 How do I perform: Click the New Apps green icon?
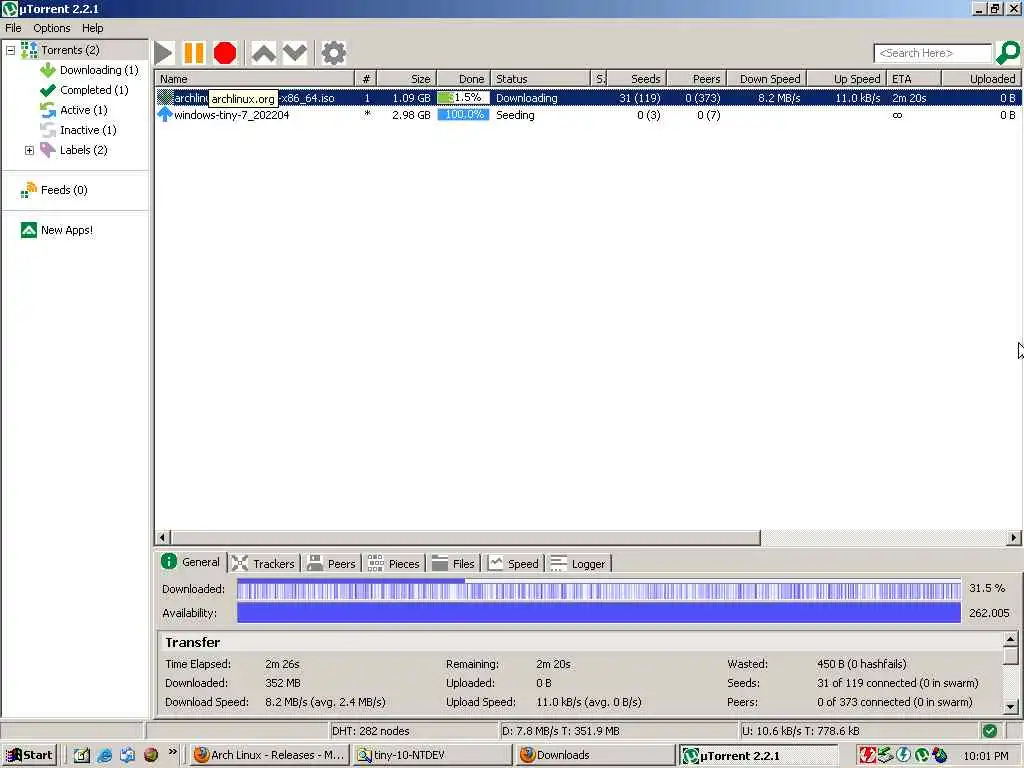click(29, 230)
